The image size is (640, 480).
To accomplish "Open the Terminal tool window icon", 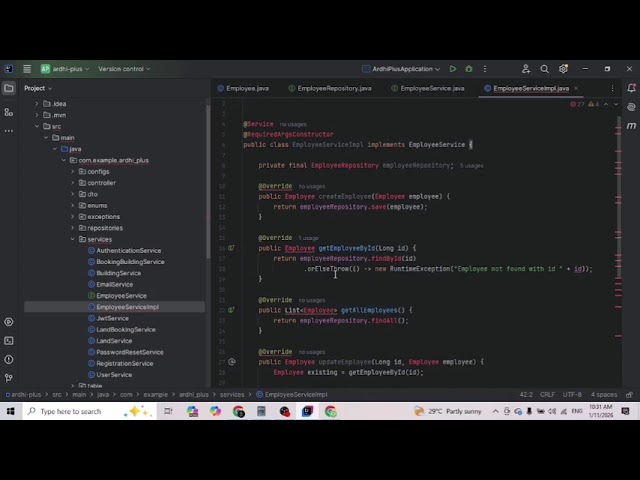I will (x=9, y=341).
